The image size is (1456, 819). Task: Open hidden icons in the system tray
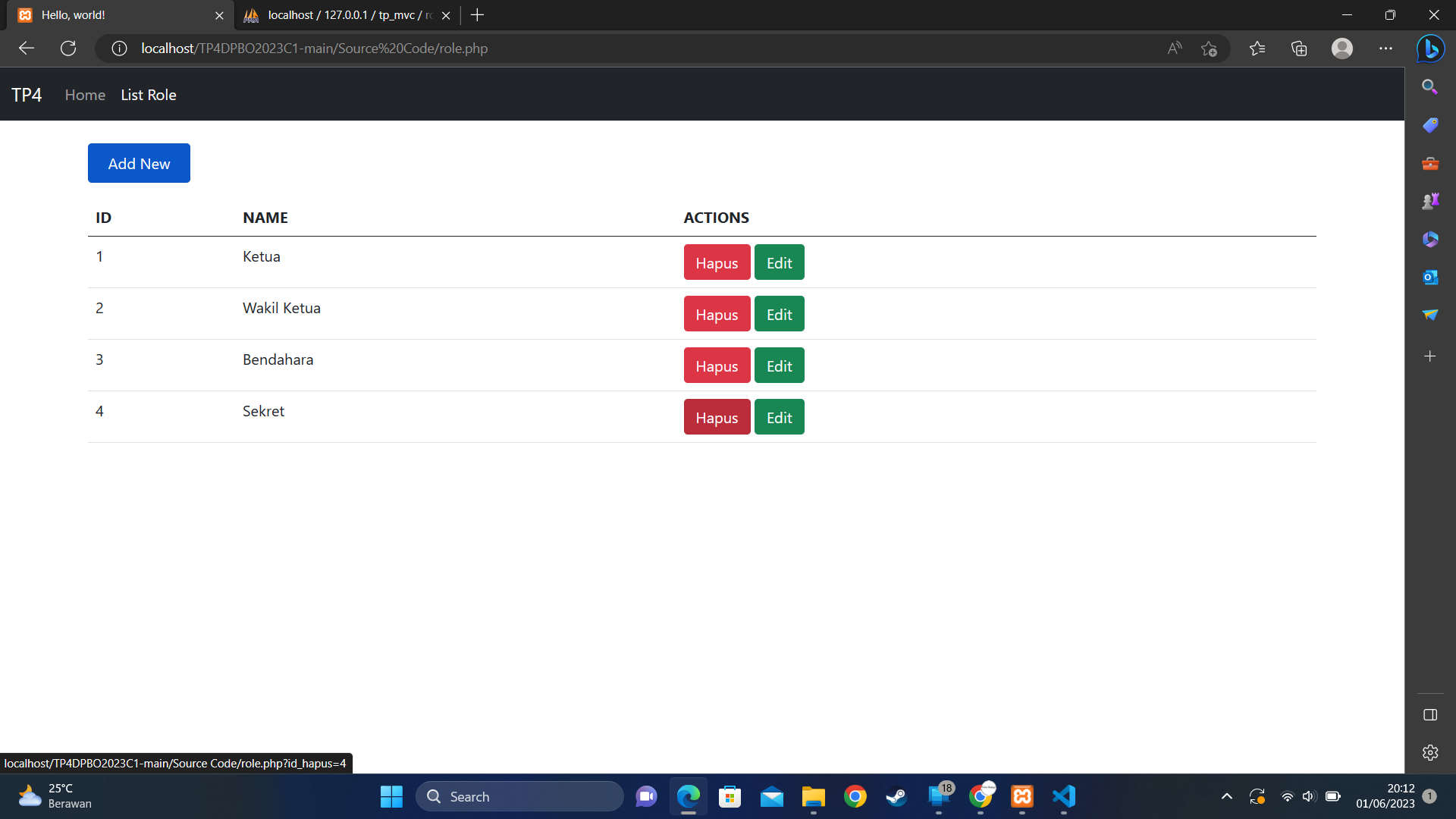pyautogui.click(x=1226, y=797)
